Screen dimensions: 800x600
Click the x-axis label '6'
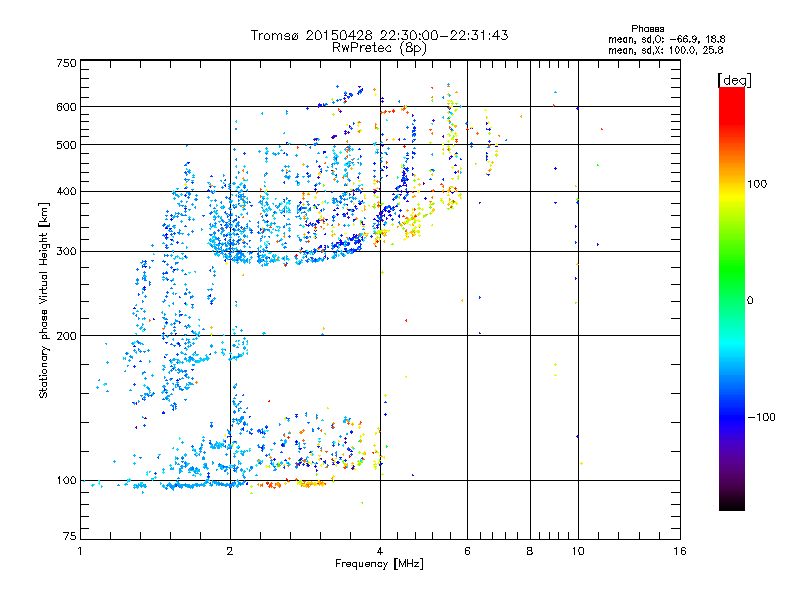[x=467, y=551]
